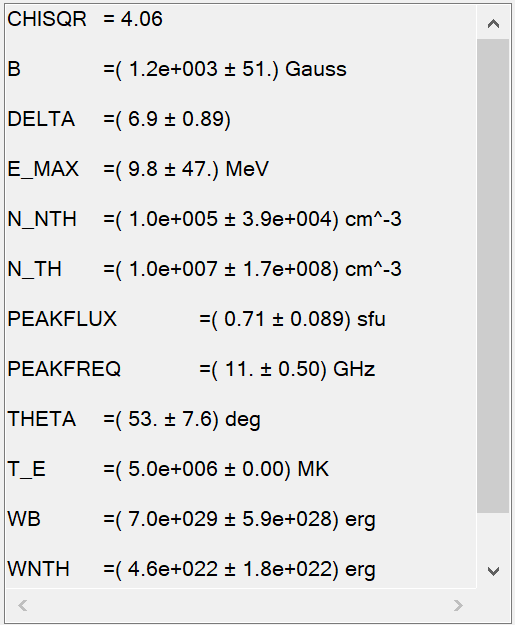Click the vertical scrollbar thumb
Screen dimensions: 515x625
(x=493, y=276)
